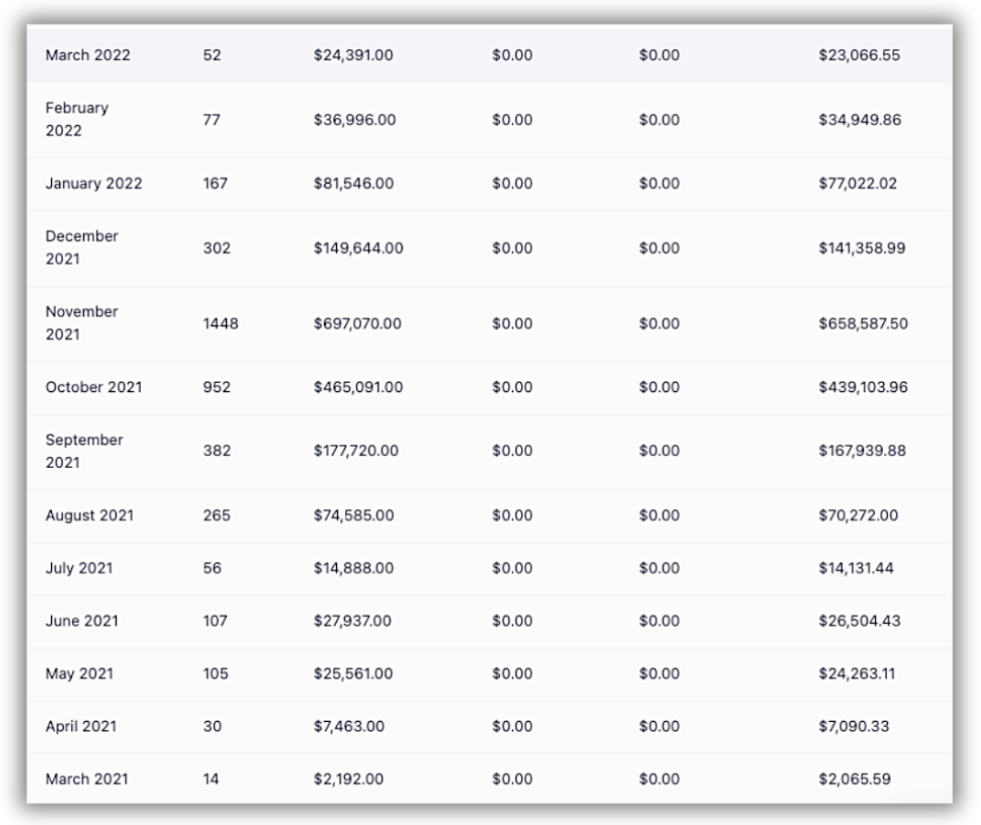This screenshot has width=981, height=825.
Task: Open the June 2021 month entry
Action: tap(82, 620)
